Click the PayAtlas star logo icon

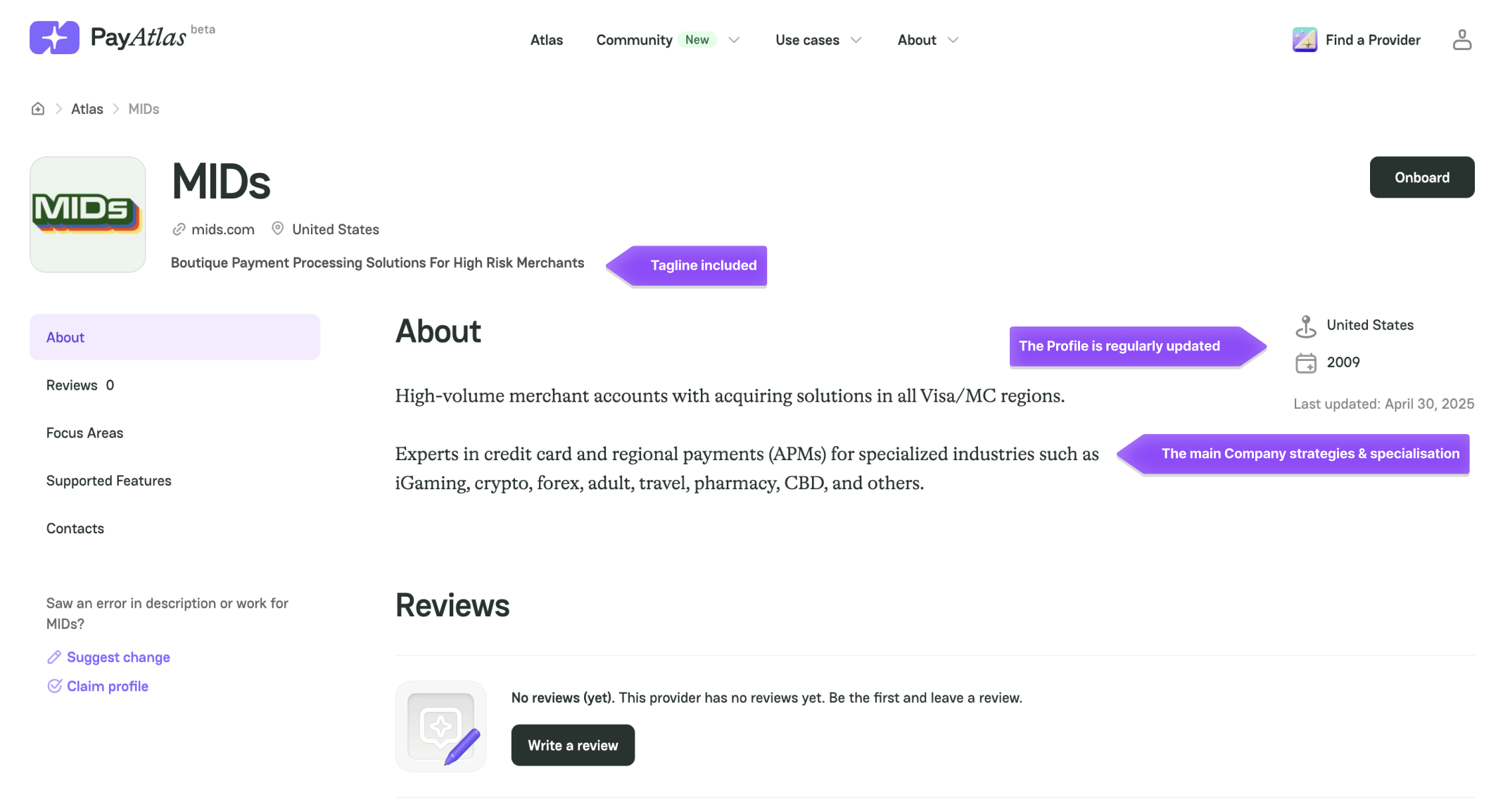[x=54, y=37]
